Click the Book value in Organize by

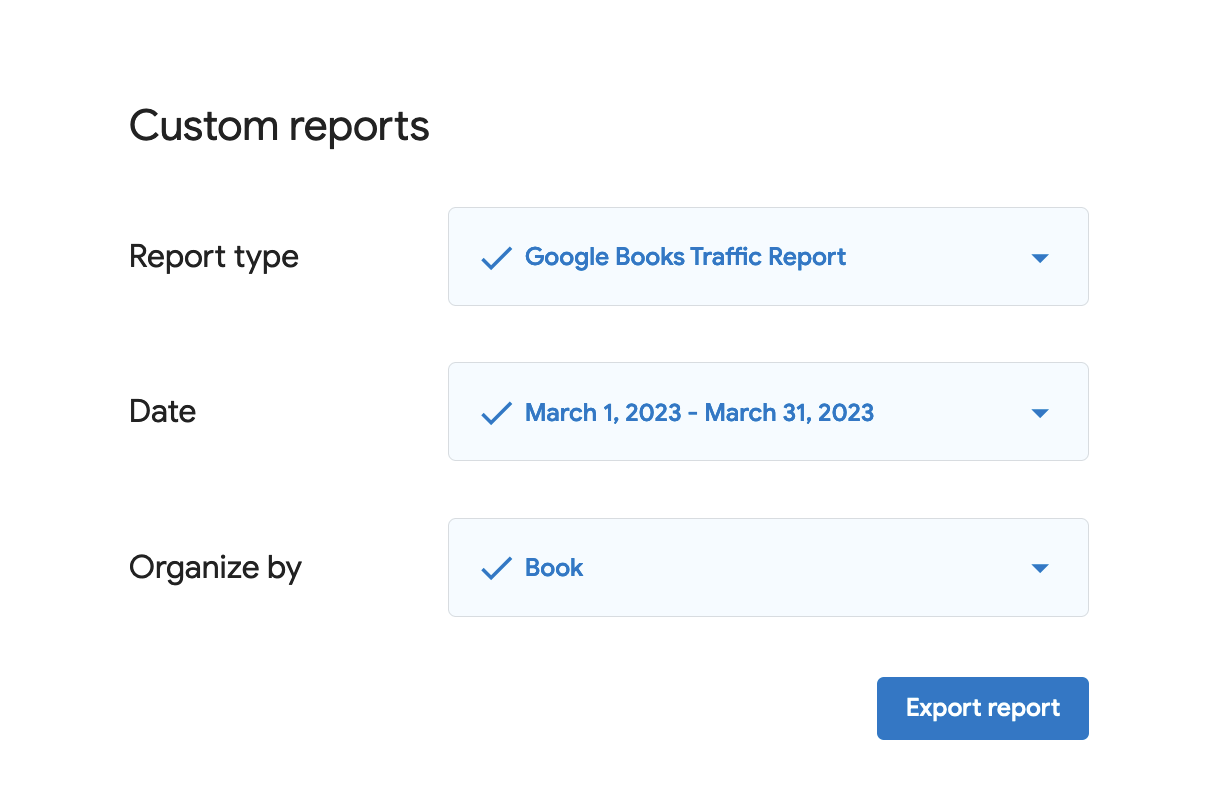554,568
